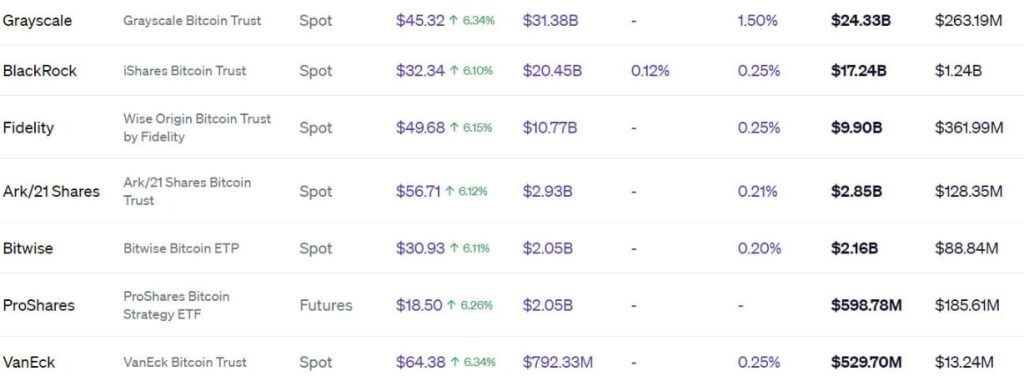Select the bold $598.78M volume figure
This screenshot has height=376, width=1024.
pos(866,306)
